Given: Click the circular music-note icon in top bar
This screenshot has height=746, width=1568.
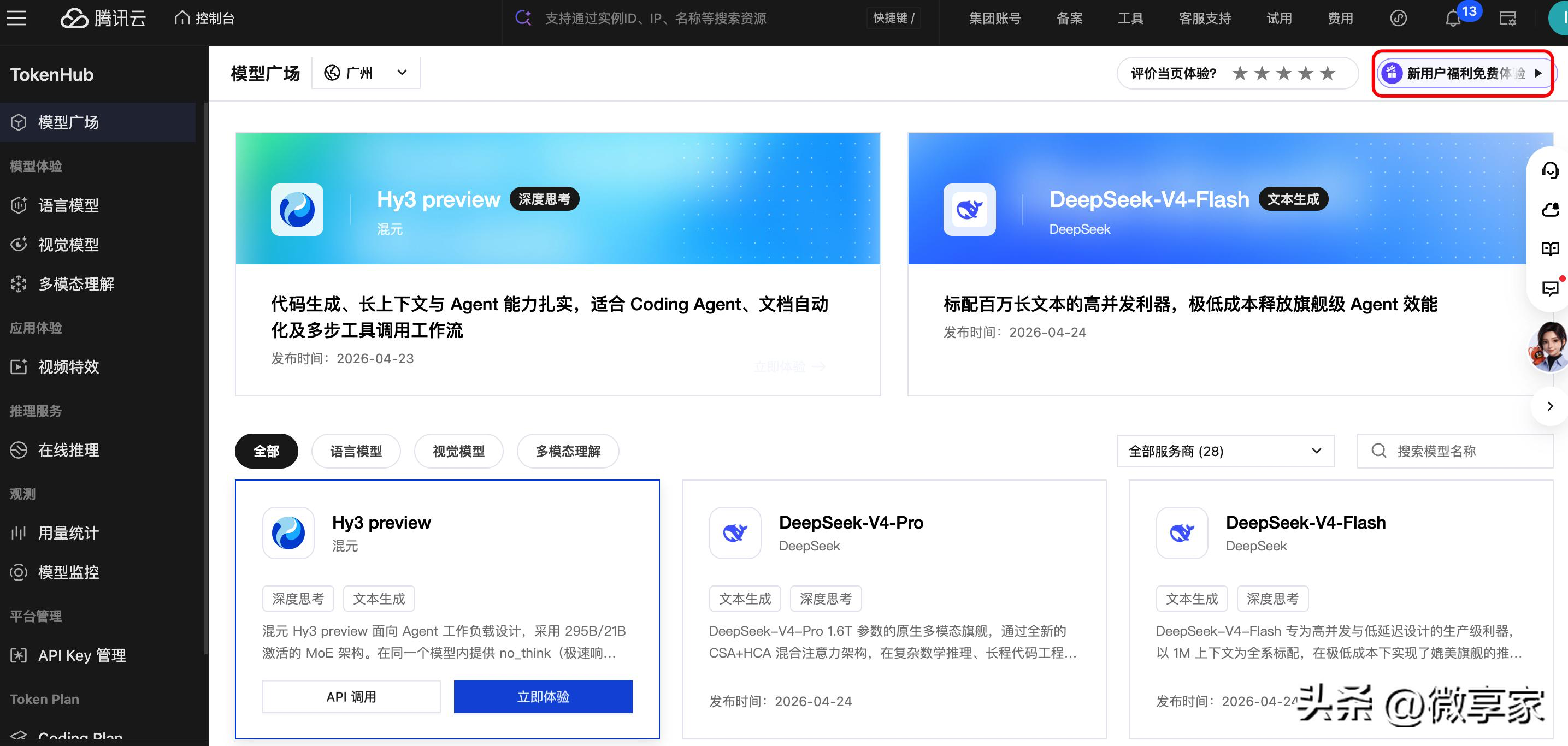Looking at the screenshot, I should pos(1398,18).
